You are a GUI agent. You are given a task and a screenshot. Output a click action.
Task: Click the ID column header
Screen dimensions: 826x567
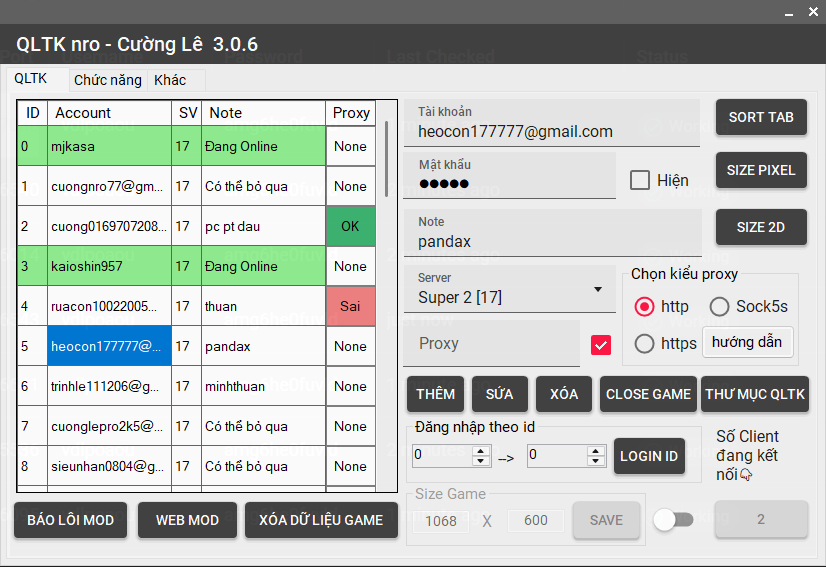click(33, 113)
